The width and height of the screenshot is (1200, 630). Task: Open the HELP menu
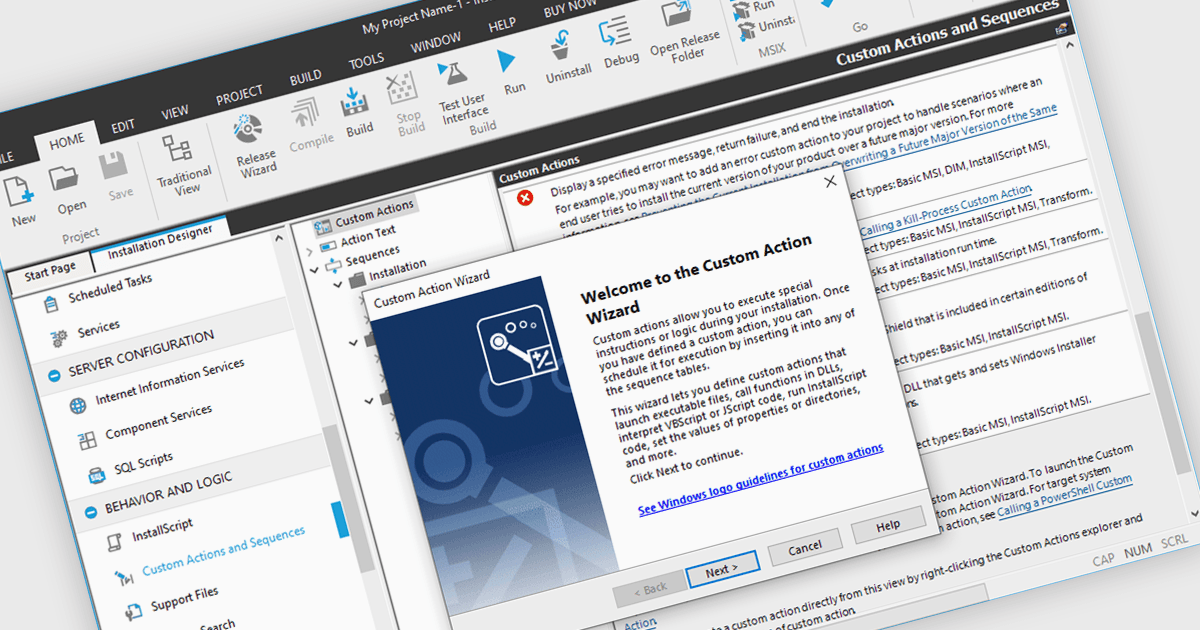click(x=502, y=27)
